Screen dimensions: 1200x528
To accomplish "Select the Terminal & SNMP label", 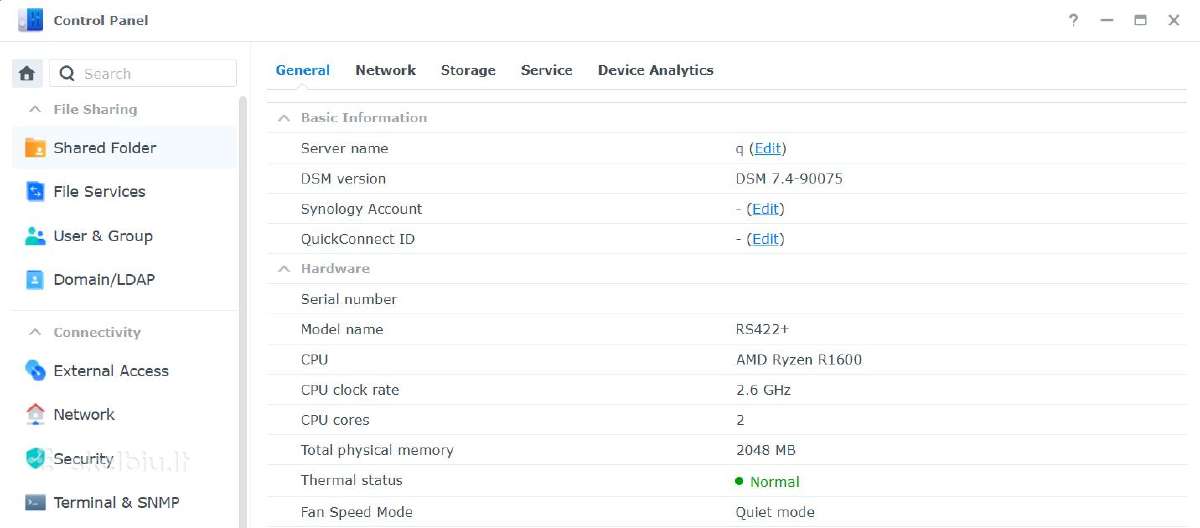I will click(x=116, y=502).
